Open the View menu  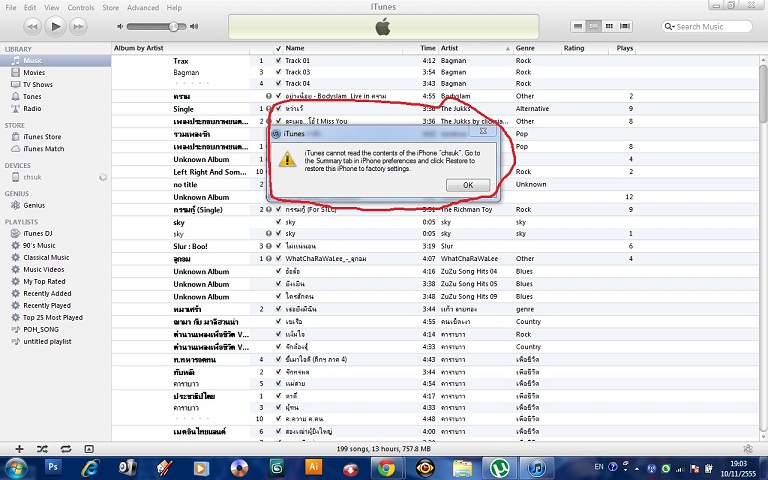[51, 7]
